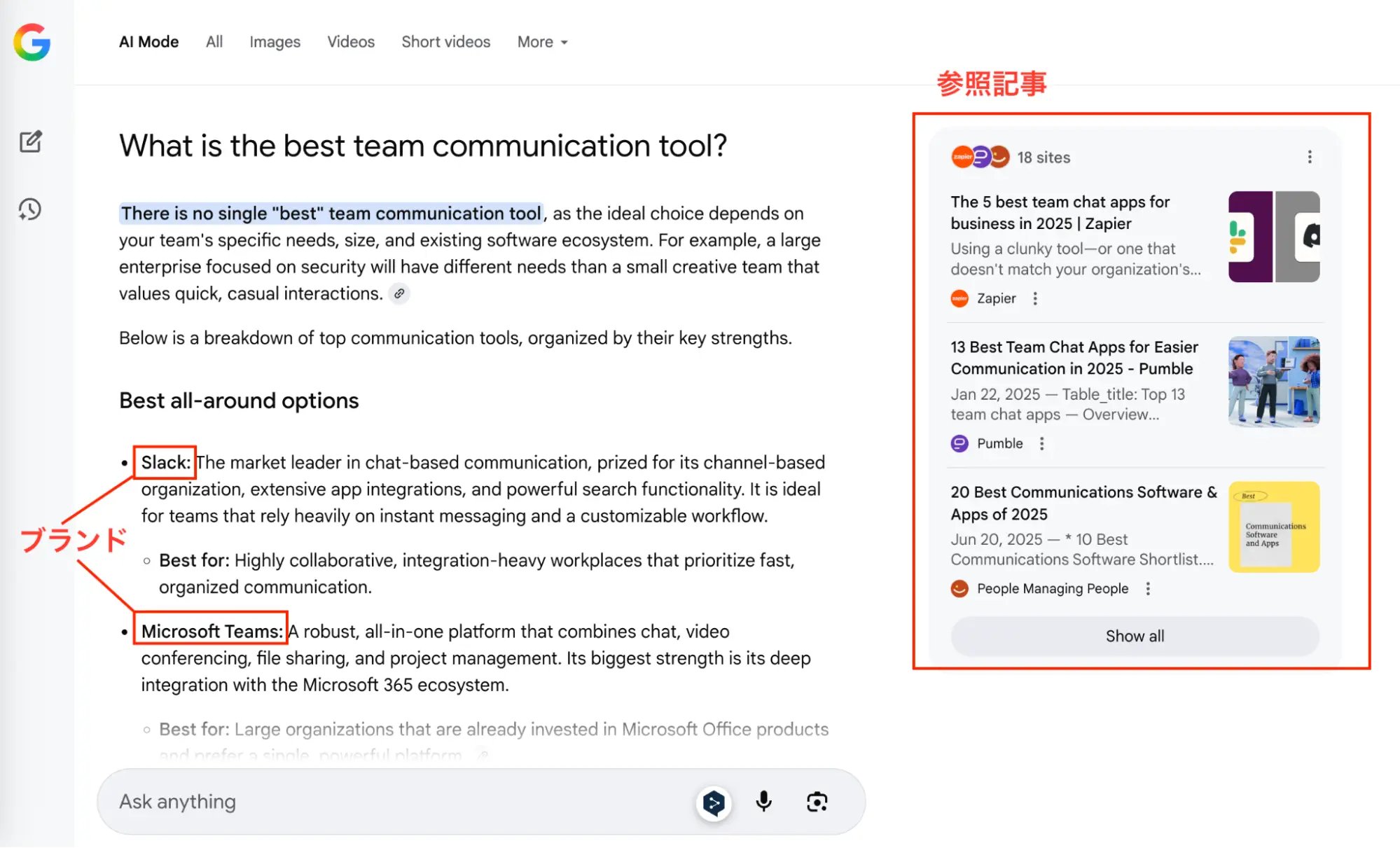Click 'What is the best team communication tool?' heading
Viewport: 1400px width, 848px height.
pyautogui.click(x=423, y=146)
